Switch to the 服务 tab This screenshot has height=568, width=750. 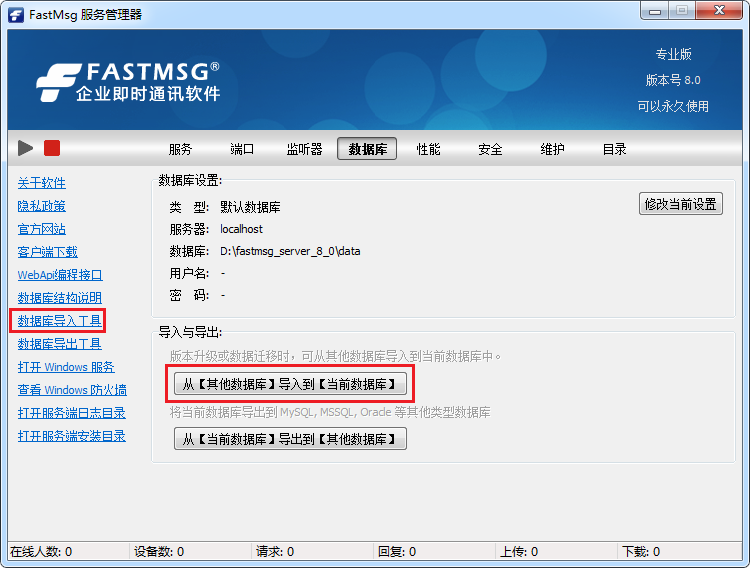point(180,149)
